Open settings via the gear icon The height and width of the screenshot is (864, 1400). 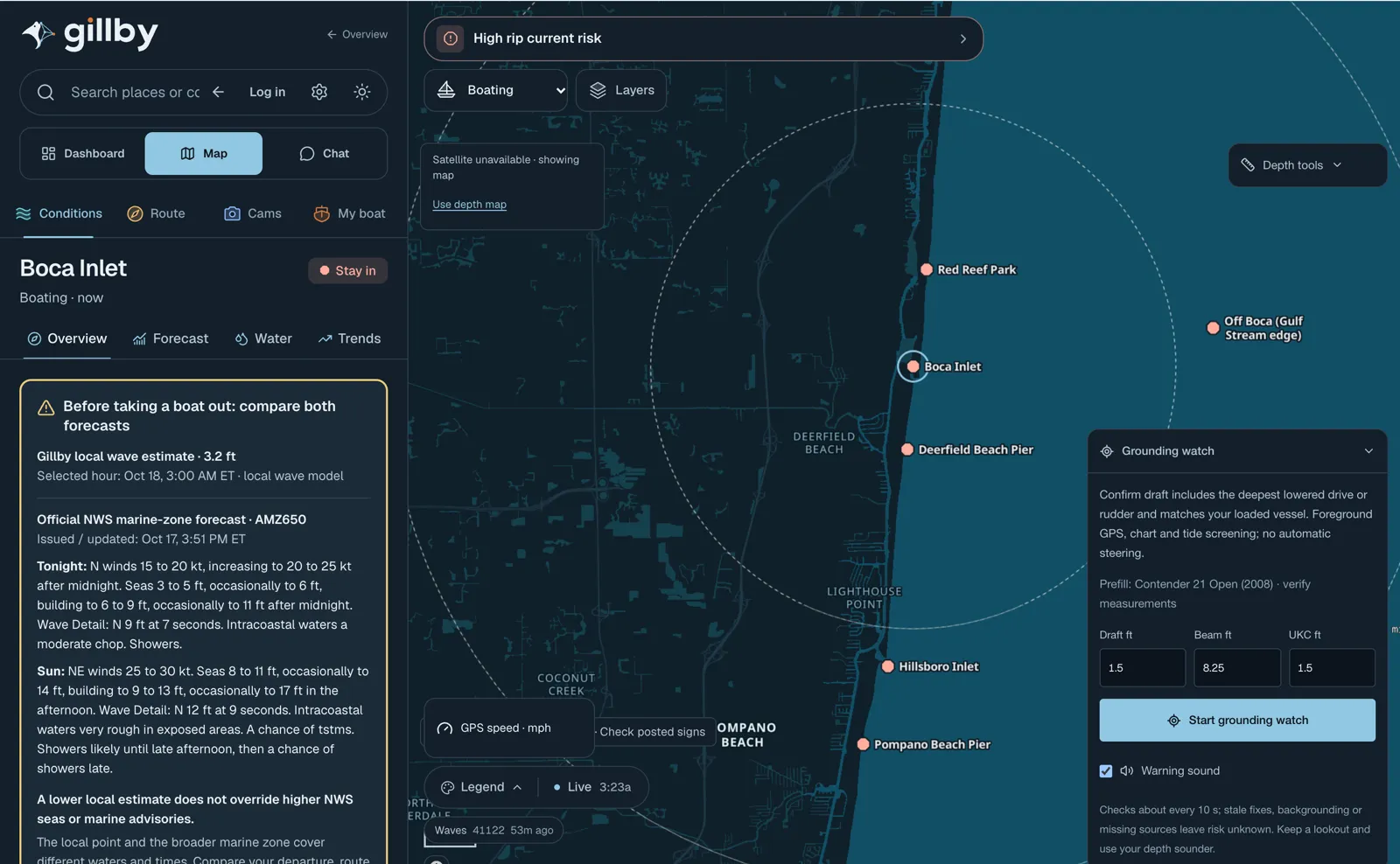319,92
